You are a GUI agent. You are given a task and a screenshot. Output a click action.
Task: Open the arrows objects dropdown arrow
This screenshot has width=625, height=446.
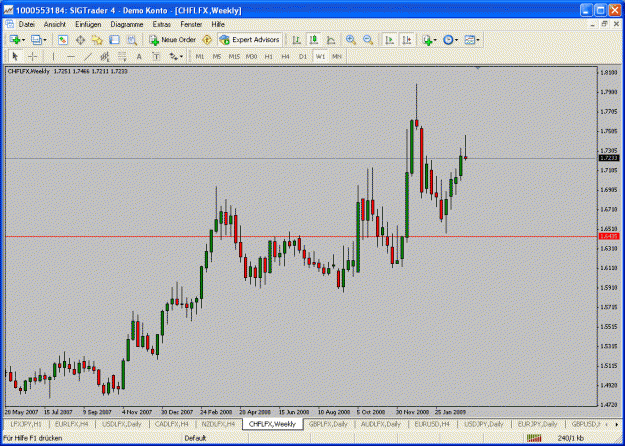(182, 57)
